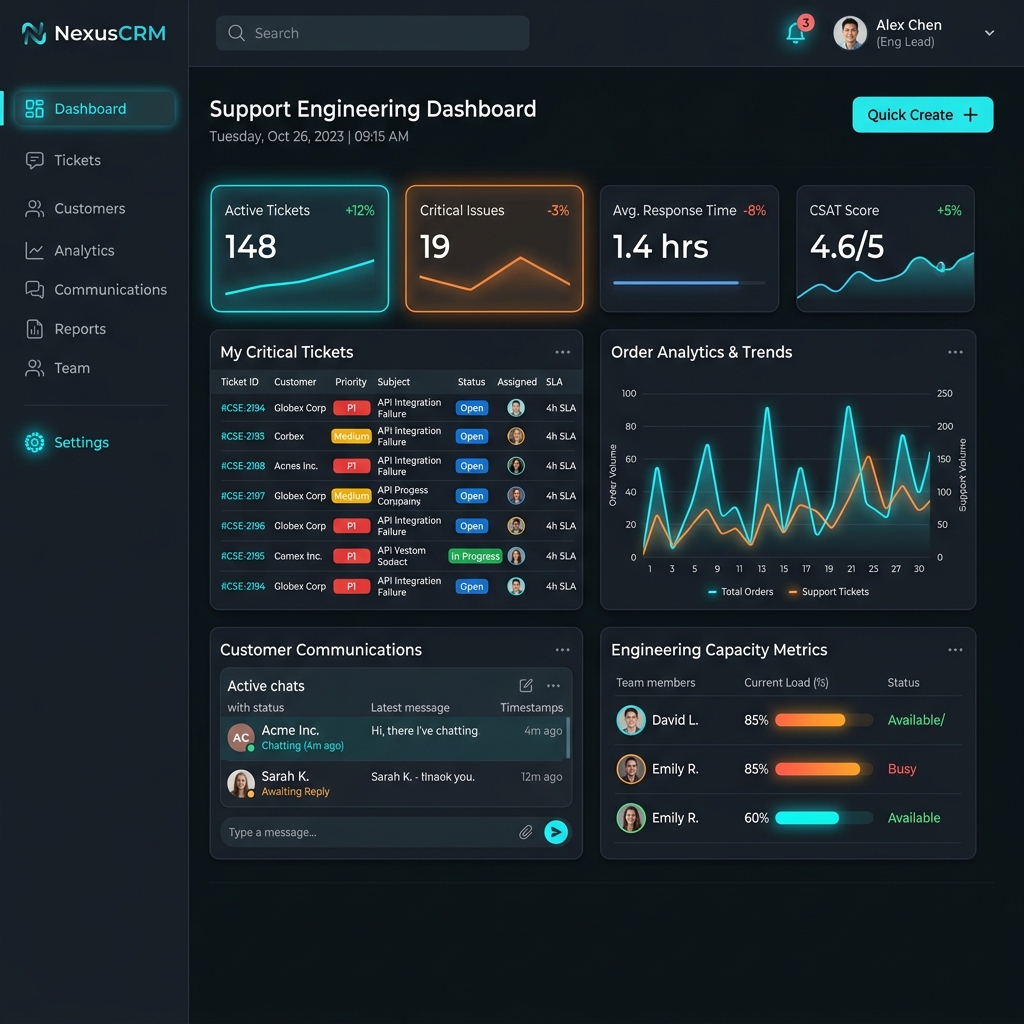1024x1024 pixels.
Task: Click Medium priority badge for Corbex
Action: tap(351, 436)
